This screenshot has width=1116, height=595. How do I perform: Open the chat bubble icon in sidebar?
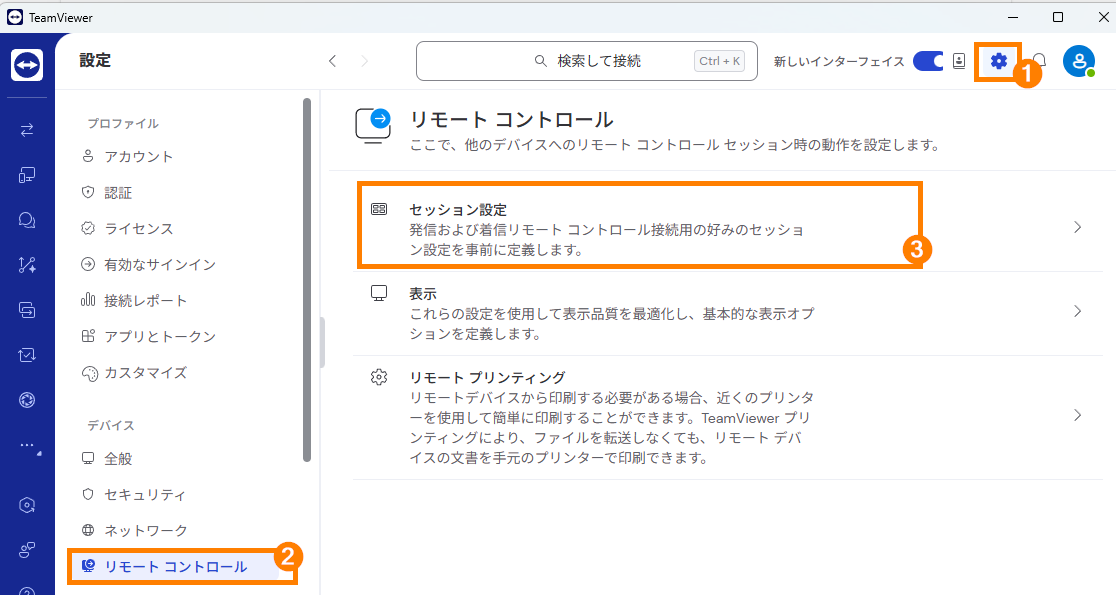(27, 220)
